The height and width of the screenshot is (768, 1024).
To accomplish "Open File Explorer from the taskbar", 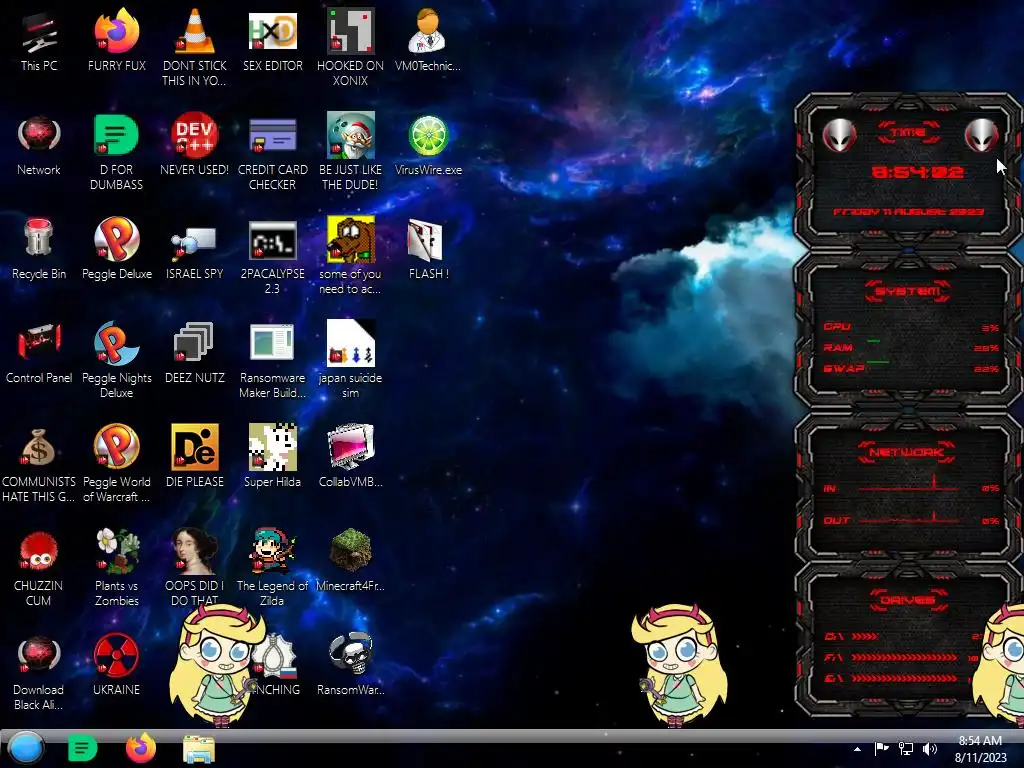I will [x=199, y=749].
